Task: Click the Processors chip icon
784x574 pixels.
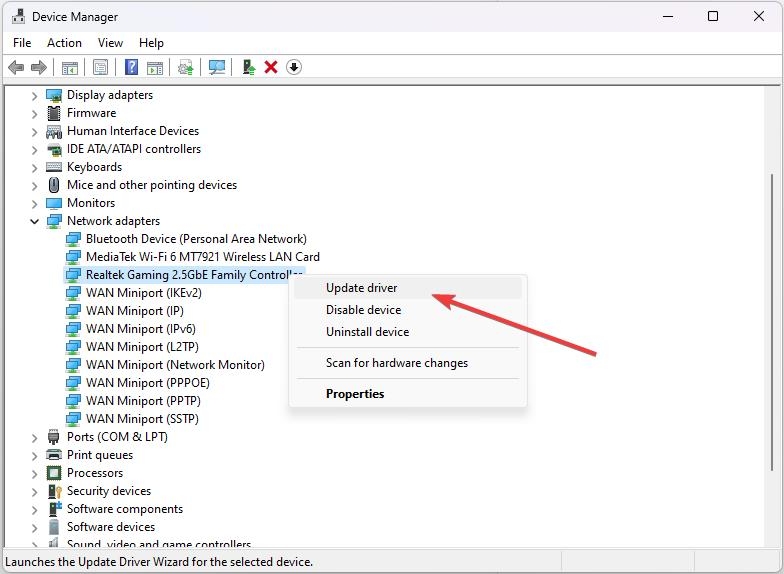Action: (54, 473)
